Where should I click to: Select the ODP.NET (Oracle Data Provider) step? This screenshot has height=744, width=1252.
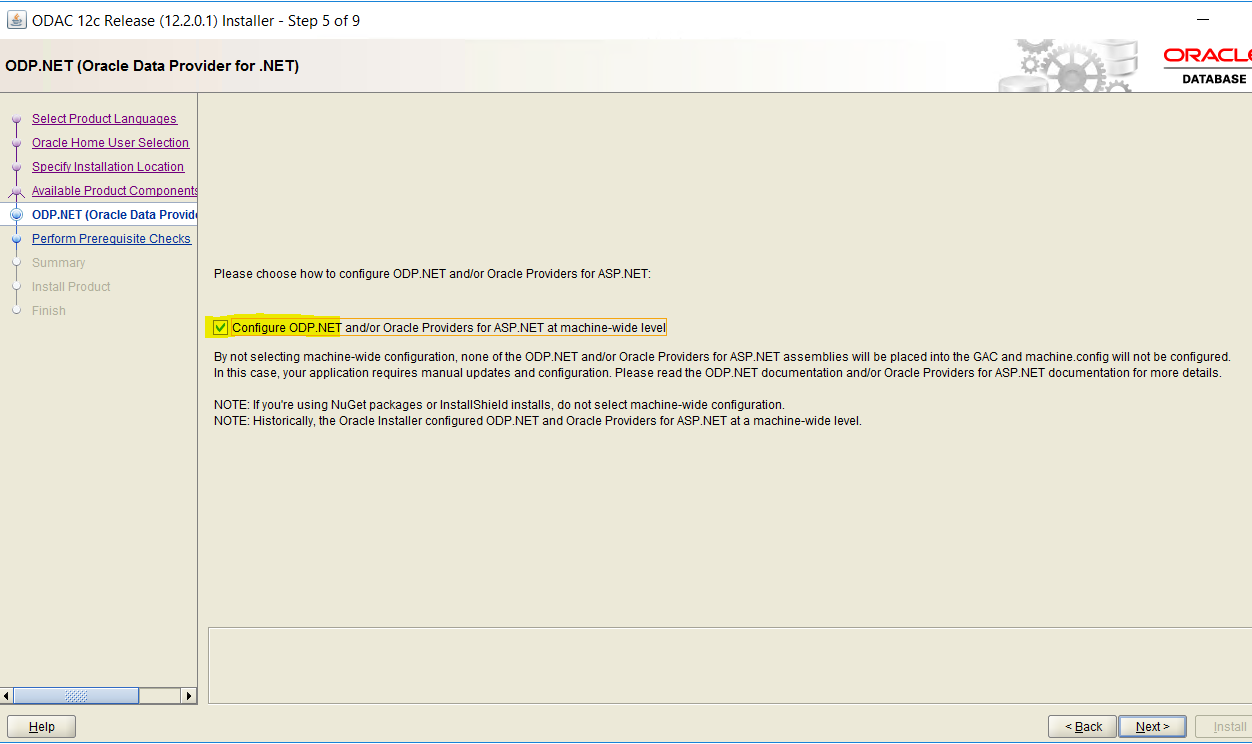point(114,215)
